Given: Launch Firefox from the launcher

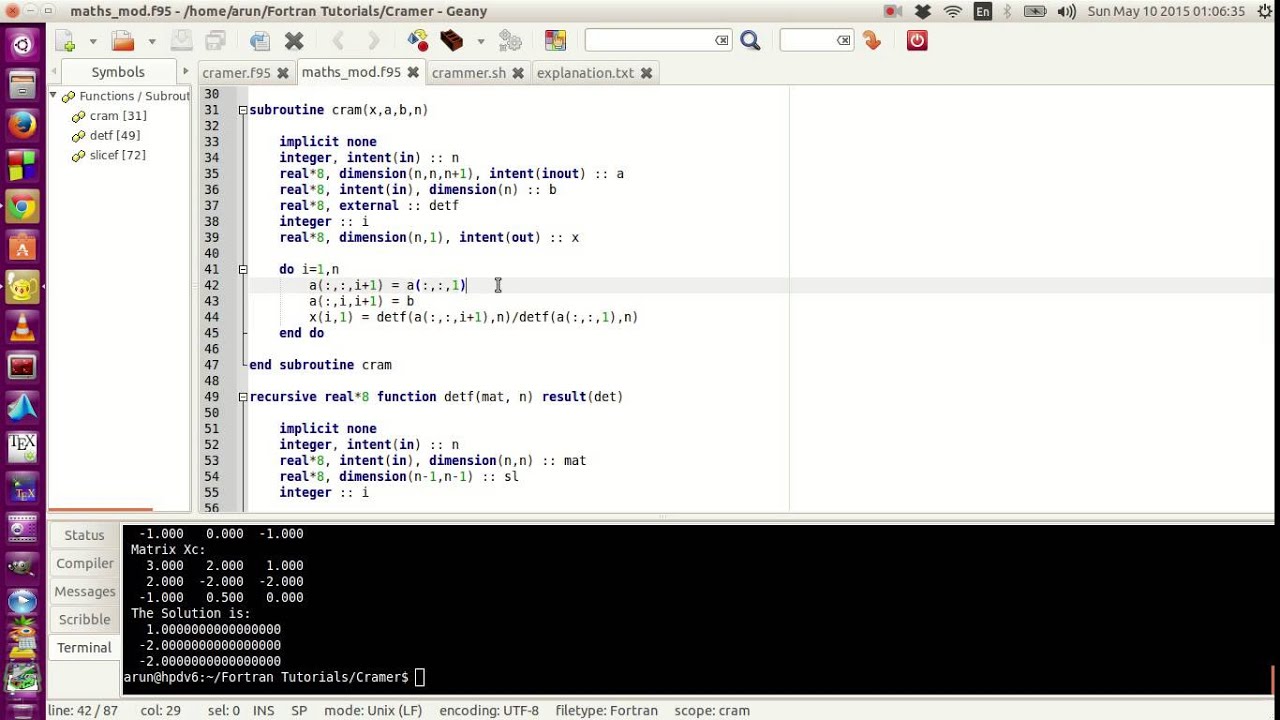Looking at the screenshot, I should pyautogui.click(x=22, y=125).
